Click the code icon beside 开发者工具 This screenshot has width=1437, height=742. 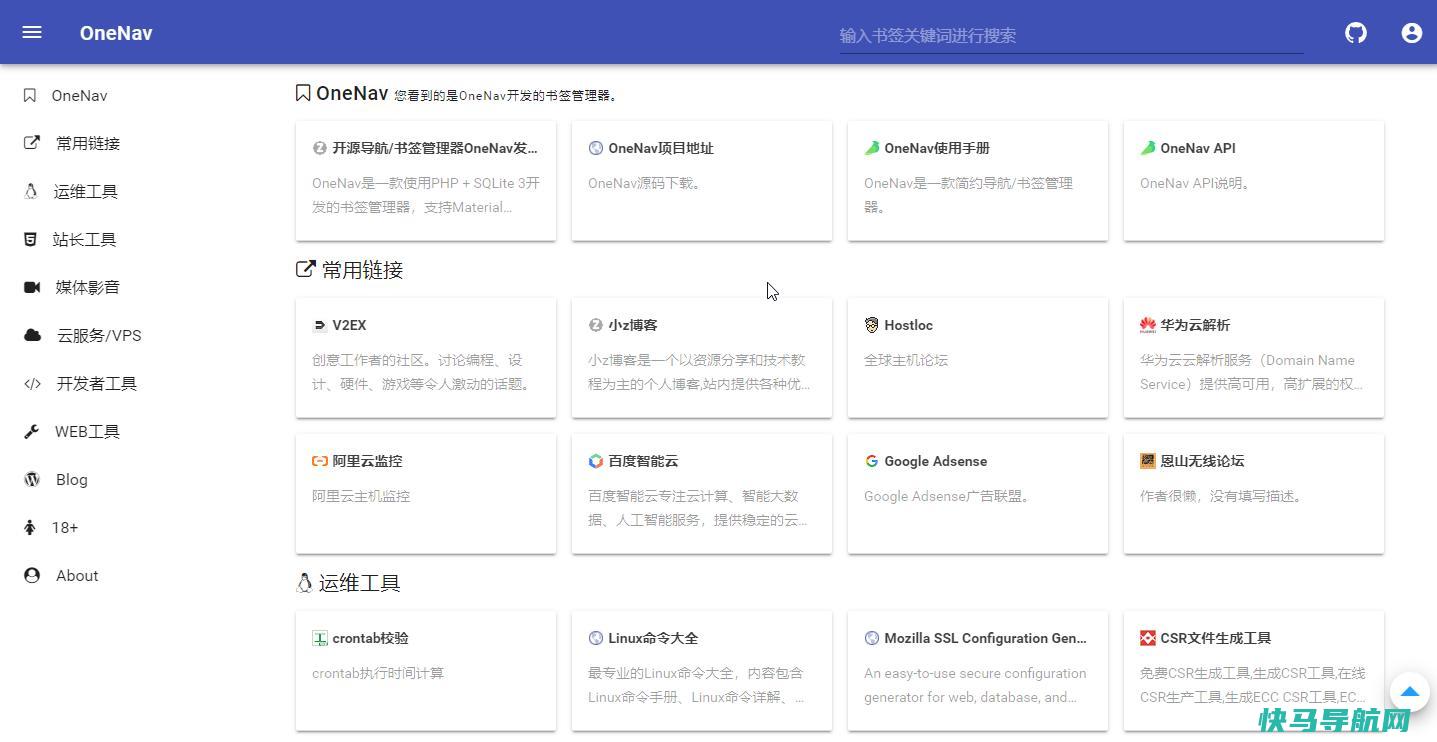coord(33,383)
